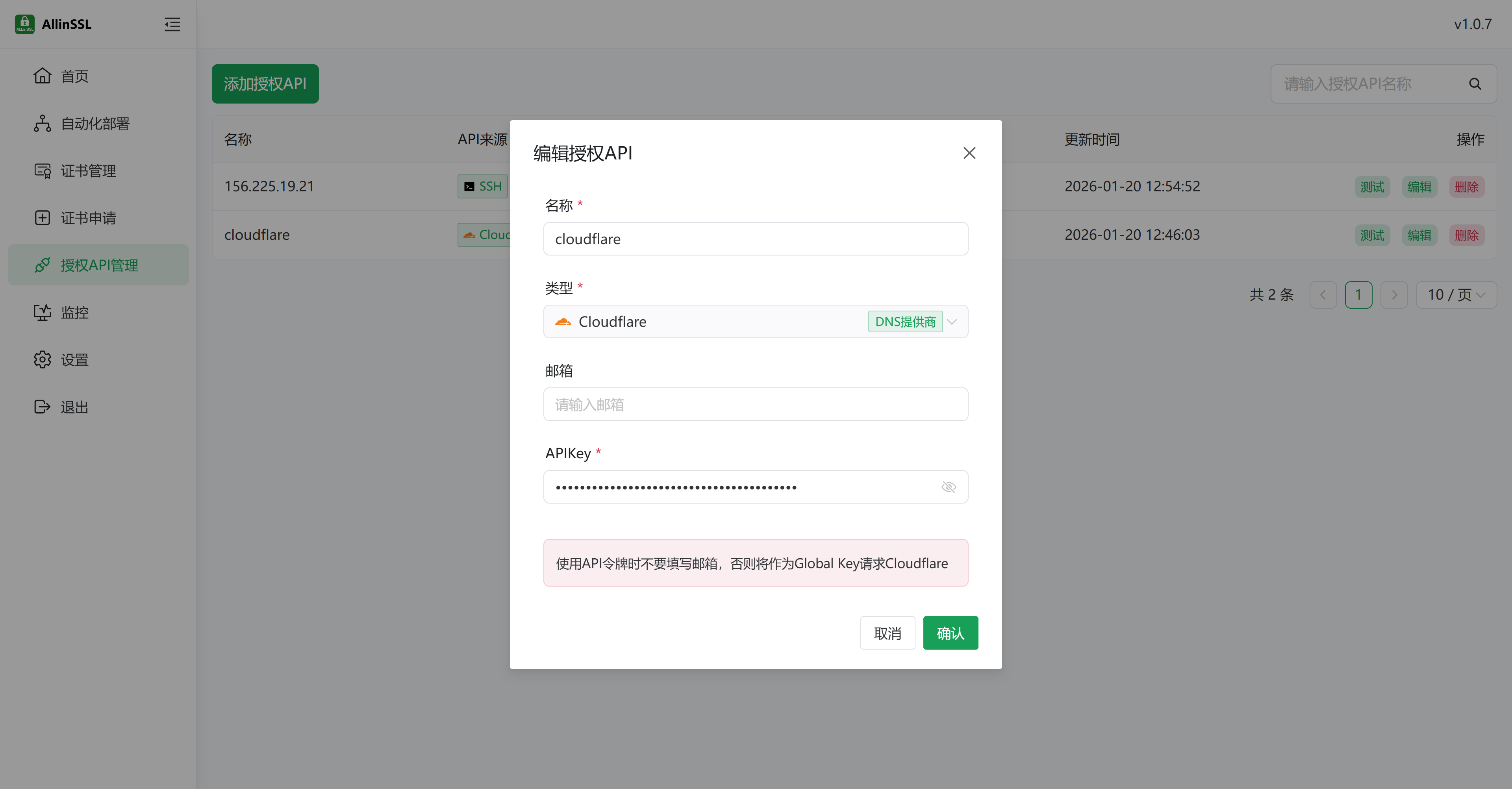
Task: Click the monitor chart icon
Action: [x=42, y=312]
